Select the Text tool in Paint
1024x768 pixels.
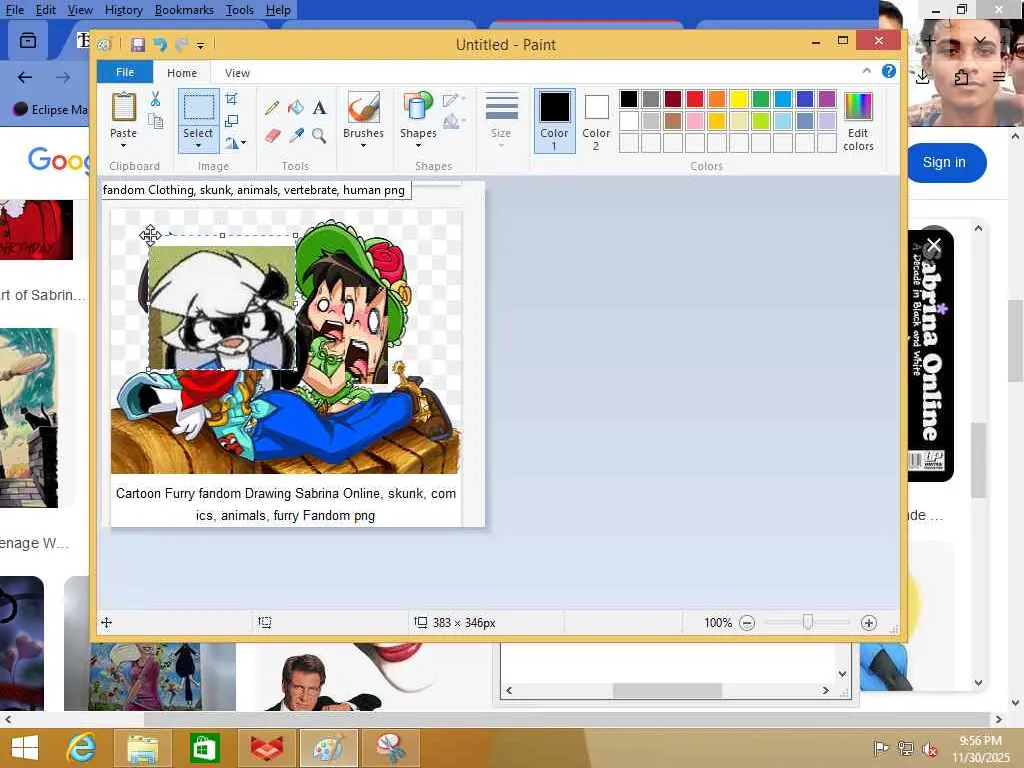[319, 107]
